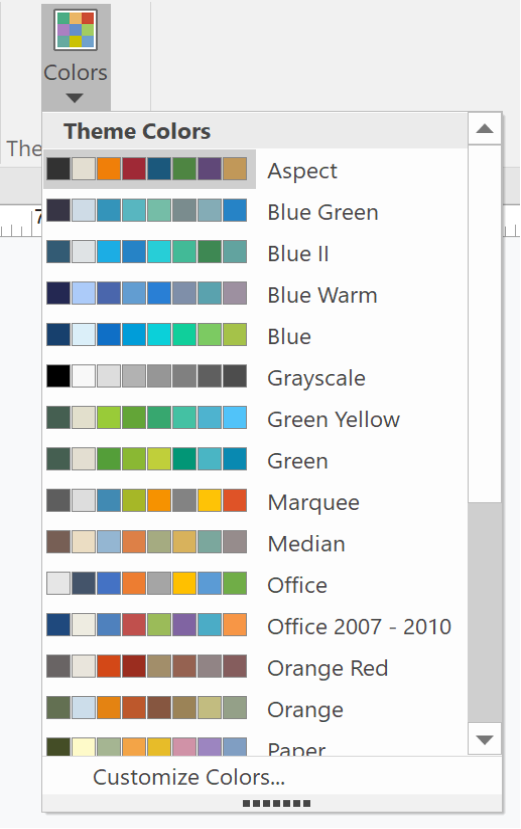Choose the Blue Green color theme
Viewport: 521px width, 829px height.
point(255,211)
